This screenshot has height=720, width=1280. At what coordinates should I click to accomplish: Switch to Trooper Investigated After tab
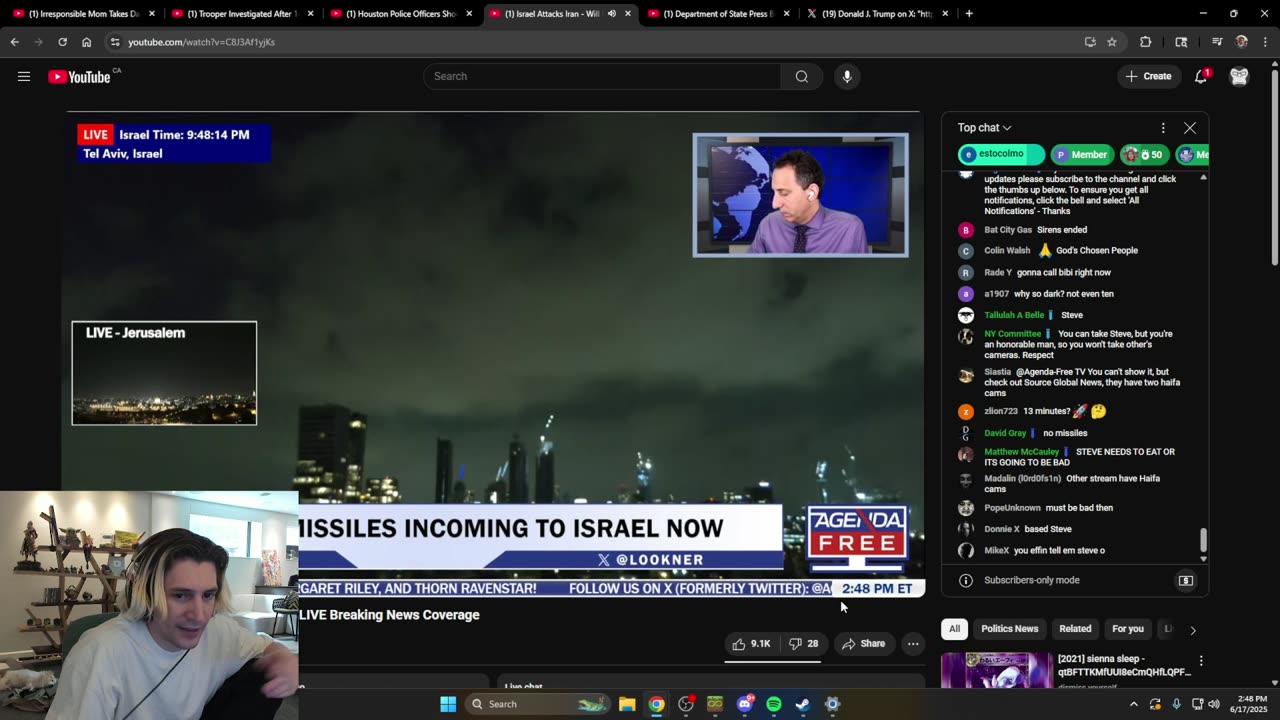[241, 14]
